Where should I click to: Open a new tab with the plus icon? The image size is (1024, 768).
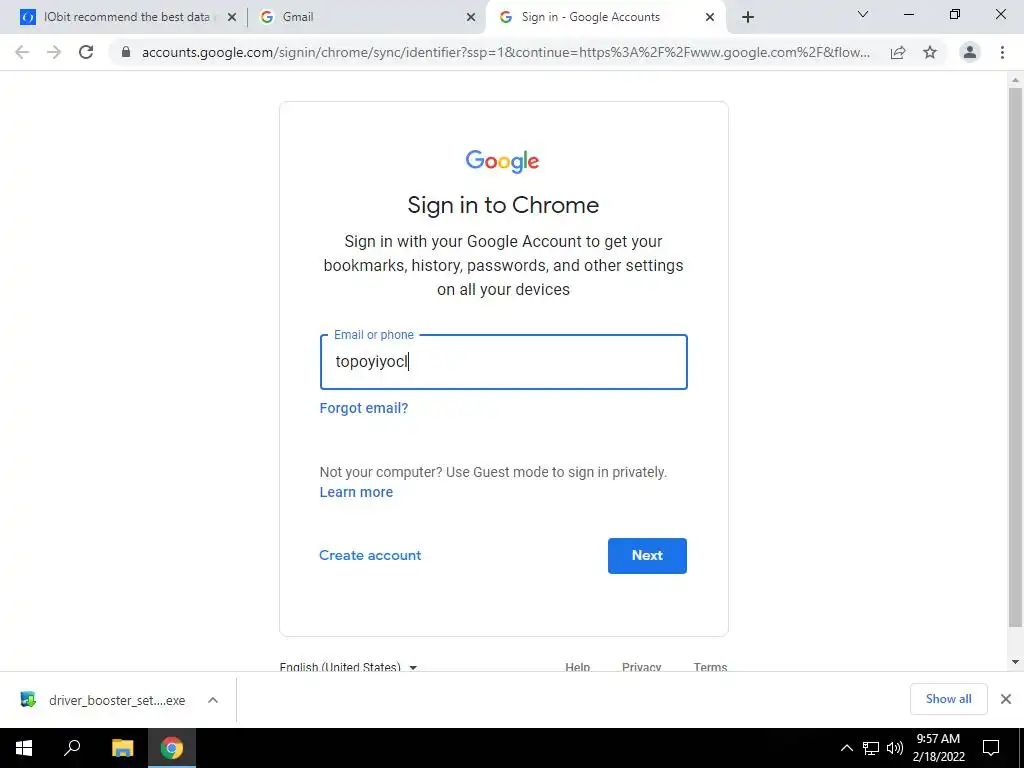click(x=748, y=17)
